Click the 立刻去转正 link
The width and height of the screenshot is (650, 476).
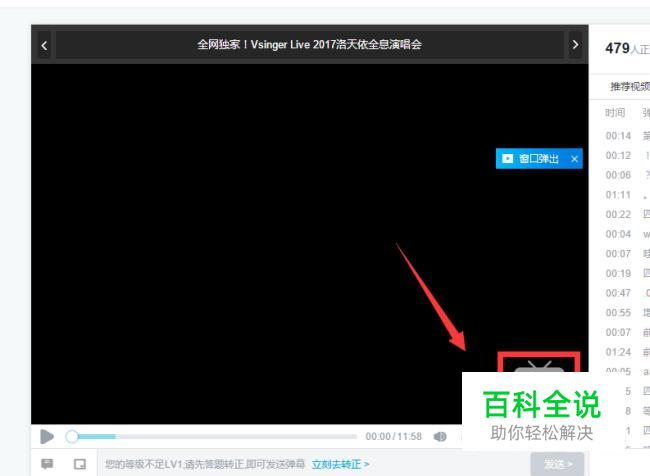coord(340,464)
